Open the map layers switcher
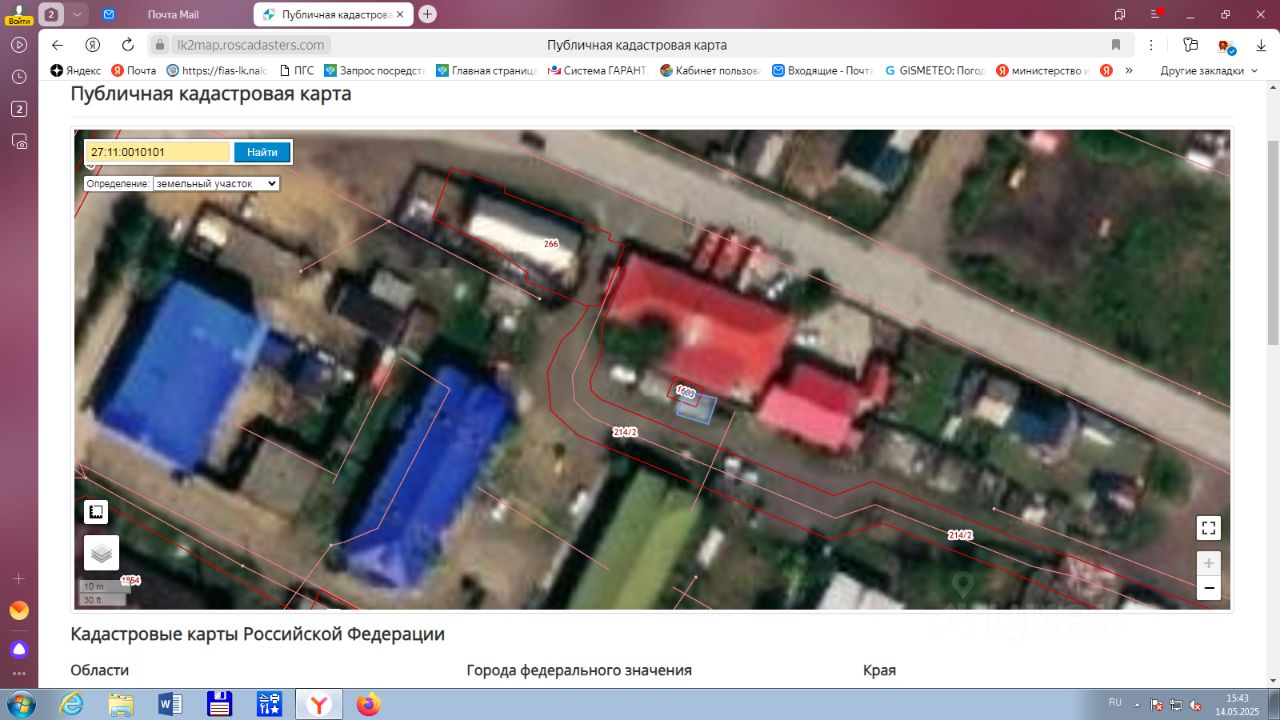The height and width of the screenshot is (720, 1280). [x=101, y=552]
